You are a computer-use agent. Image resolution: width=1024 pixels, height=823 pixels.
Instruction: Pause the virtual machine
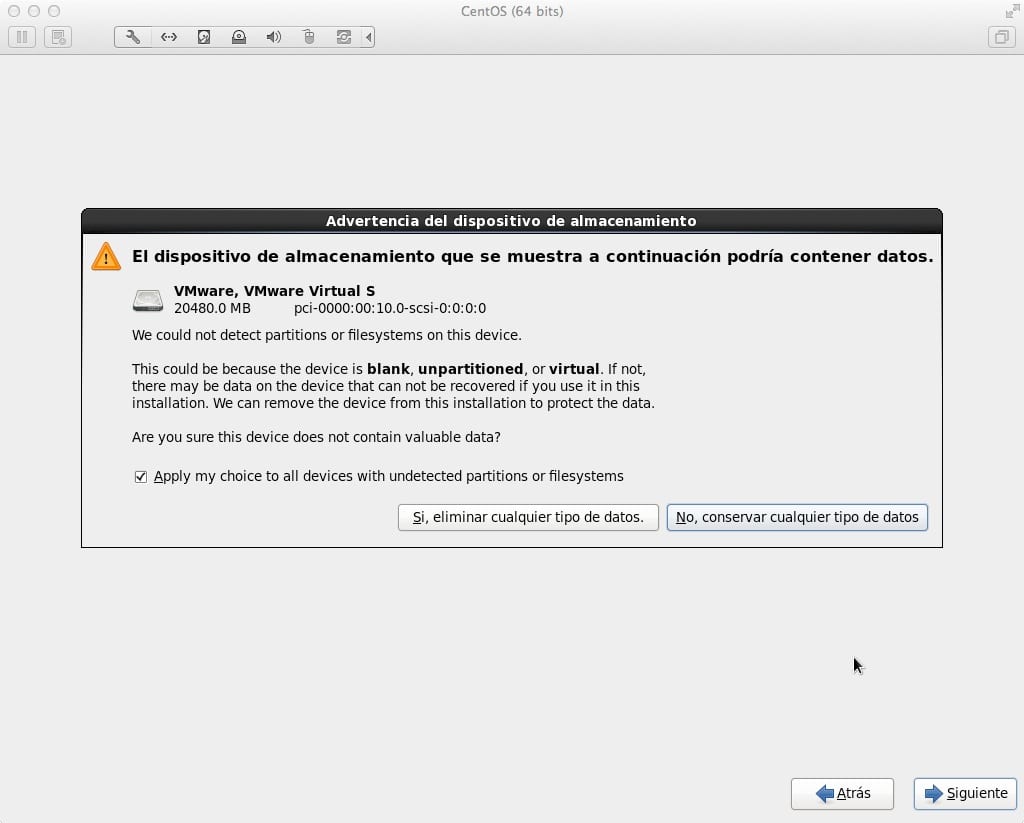pos(22,37)
